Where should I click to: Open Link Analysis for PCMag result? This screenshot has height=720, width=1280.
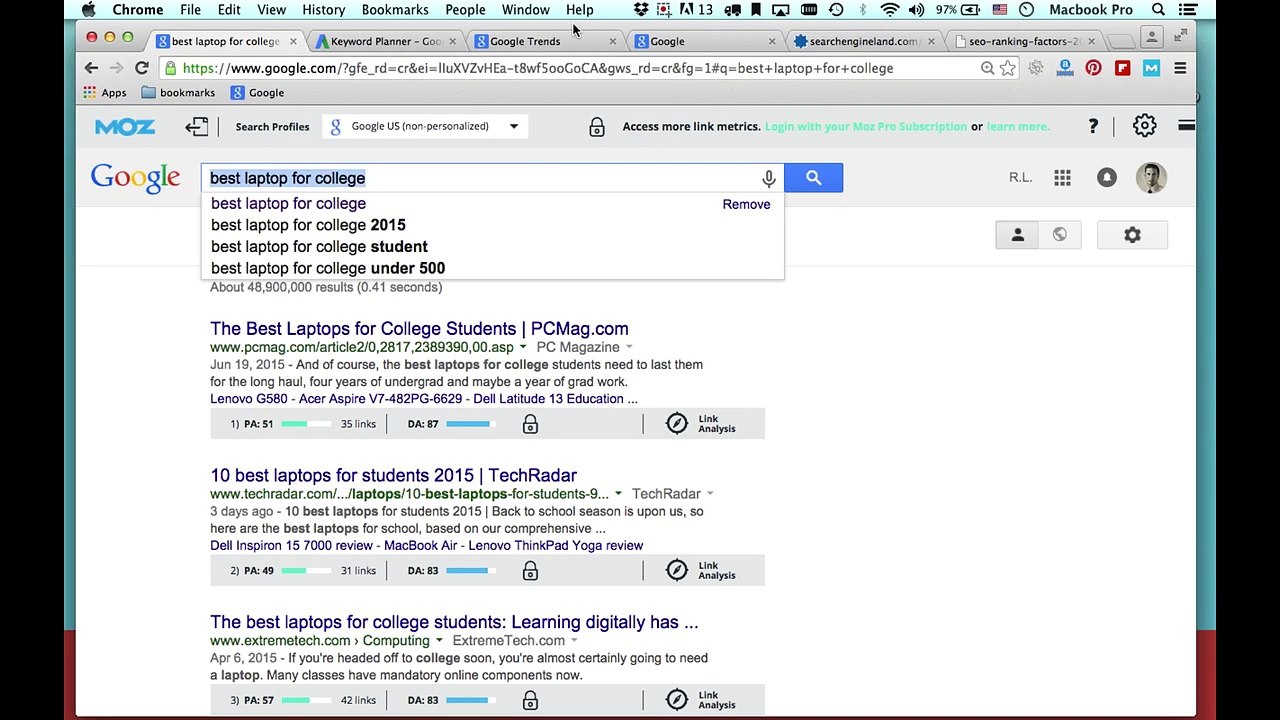pos(701,424)
